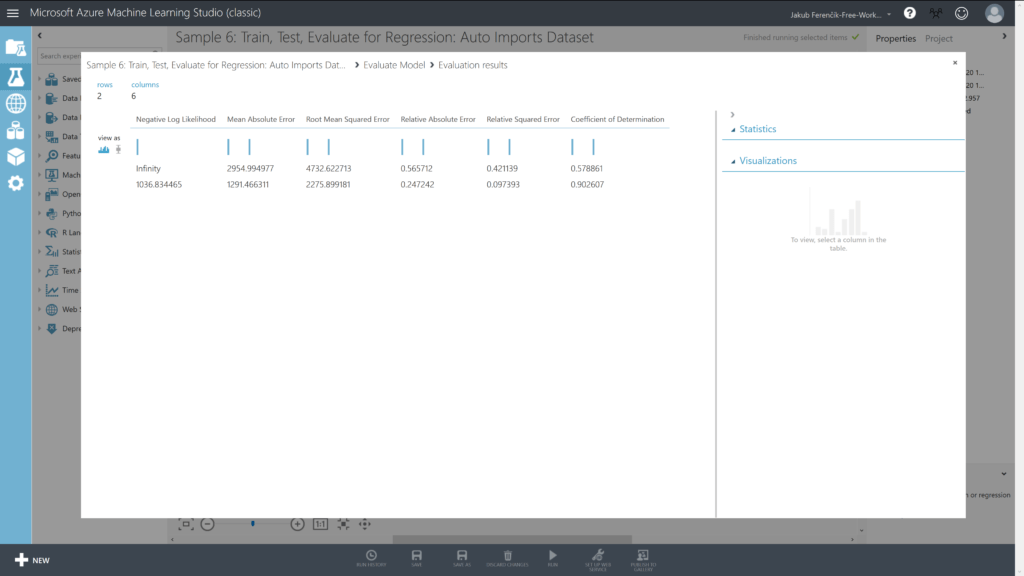
Task: Open the Web Services globe icon
Action: pyautogui.click(x=15, y=103)
